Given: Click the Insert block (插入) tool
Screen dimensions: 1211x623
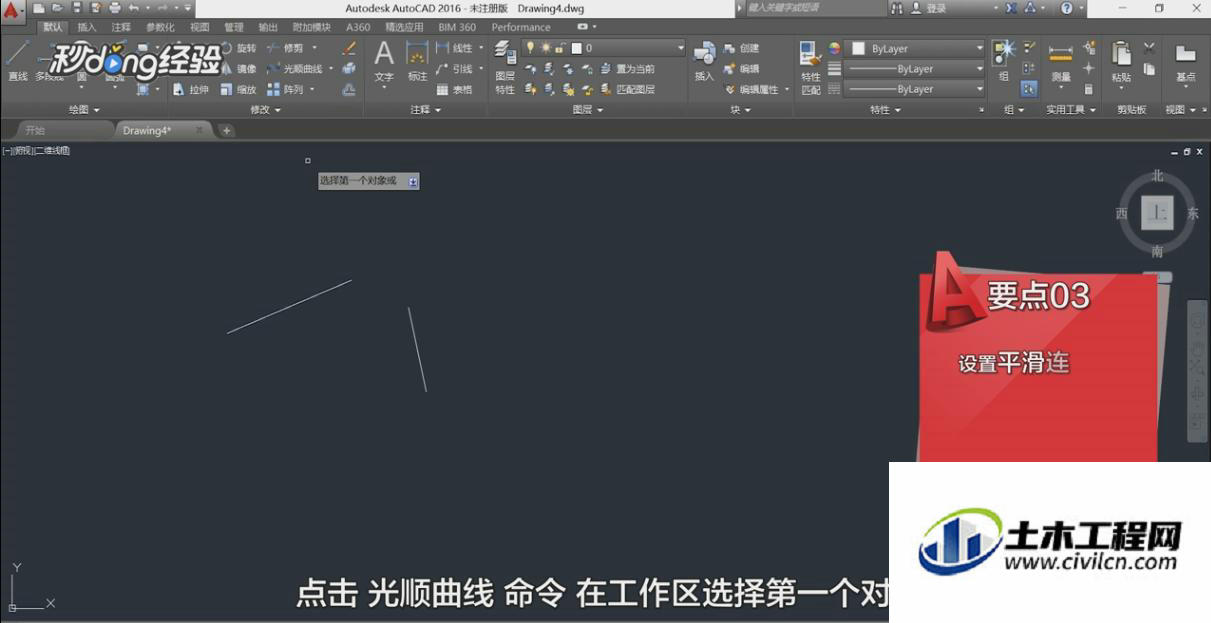Looking at the screenshot, I should tap(705, 62).
